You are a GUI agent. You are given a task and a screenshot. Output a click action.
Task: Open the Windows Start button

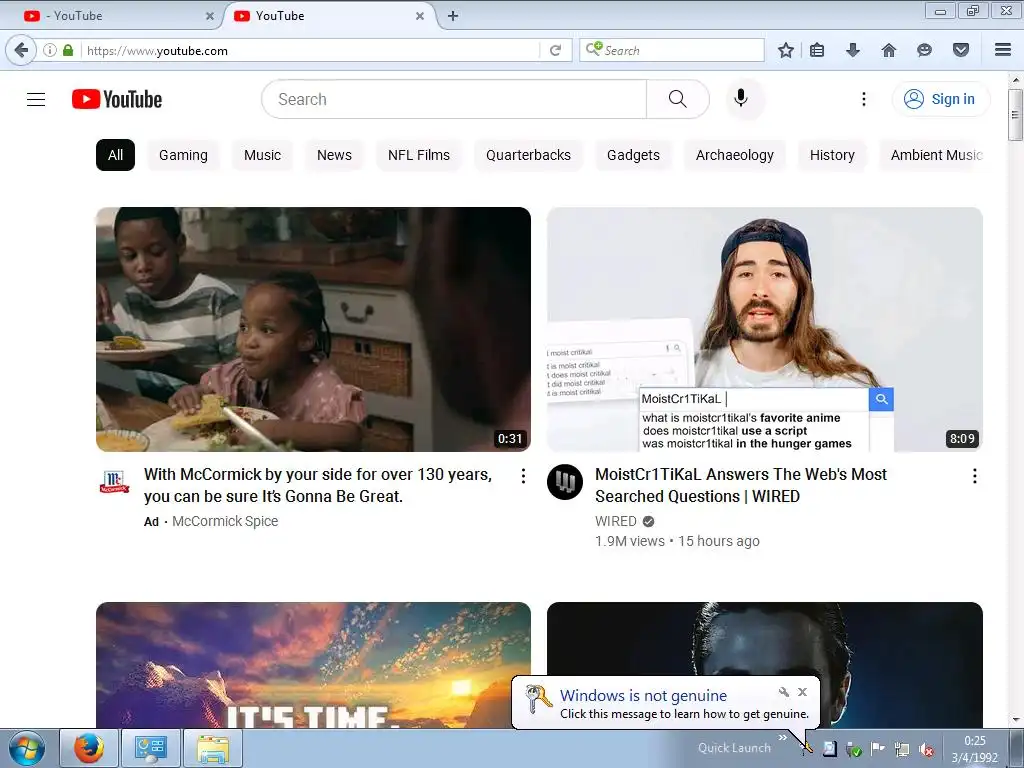(x=27, y=748)
